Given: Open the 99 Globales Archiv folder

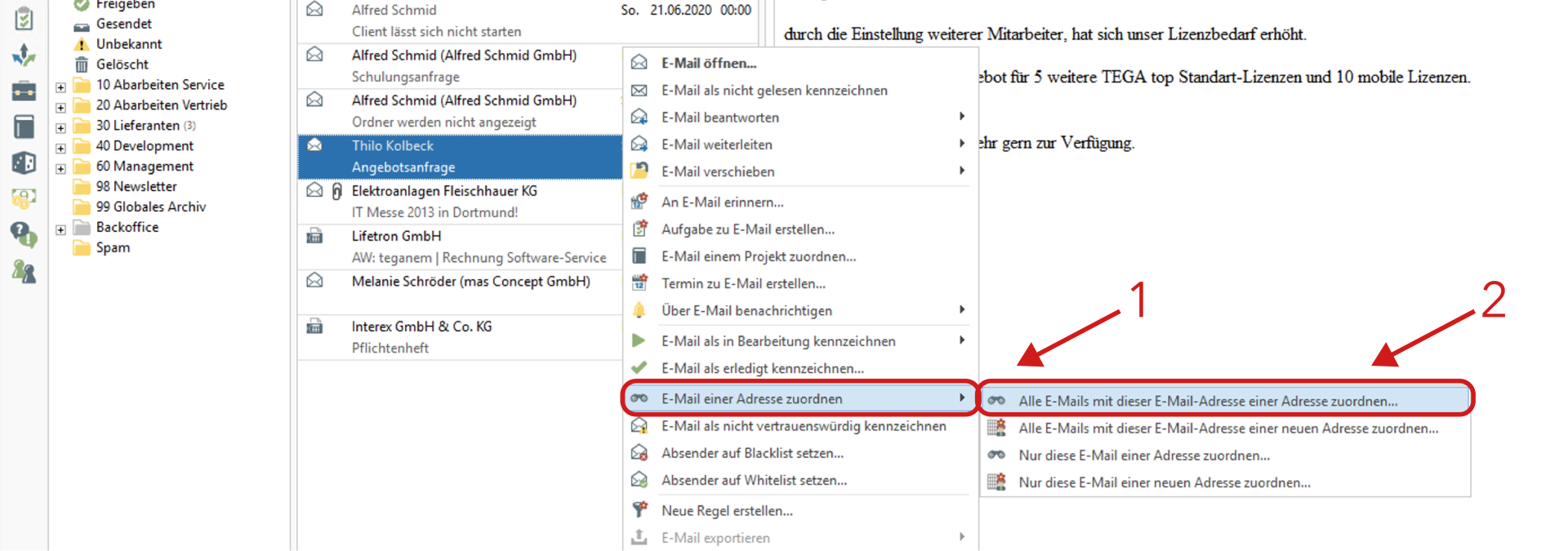Looking at the screenshot, I should click(x=150, y=207).
